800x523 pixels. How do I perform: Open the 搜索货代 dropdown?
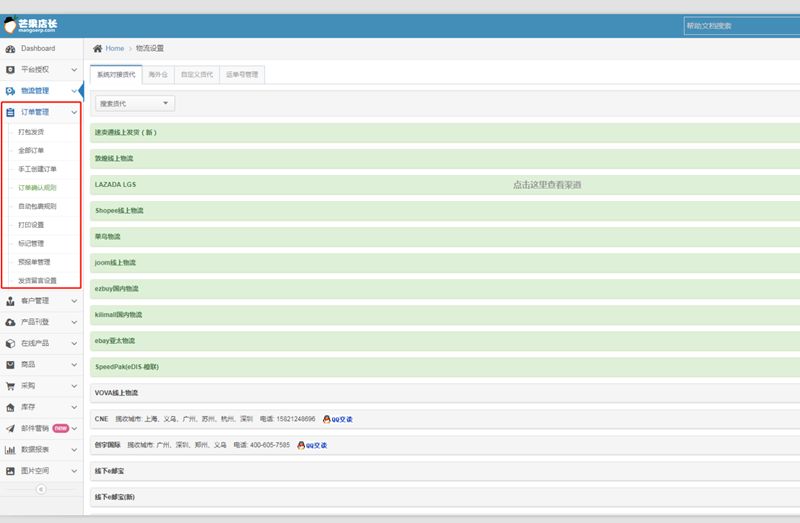click(x=135, y=104)
